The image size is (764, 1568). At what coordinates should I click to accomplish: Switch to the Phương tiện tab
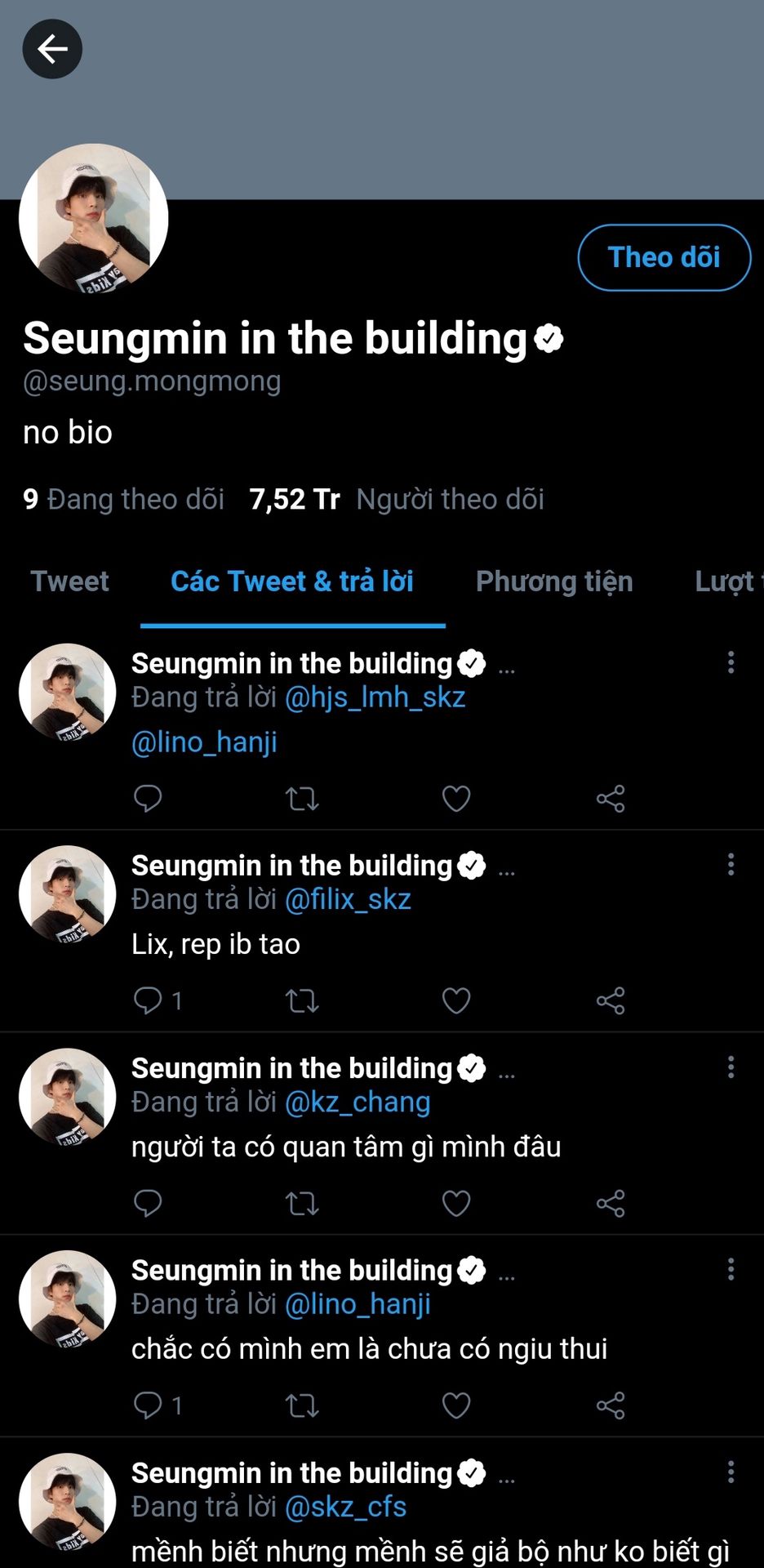tap(554, 581)
